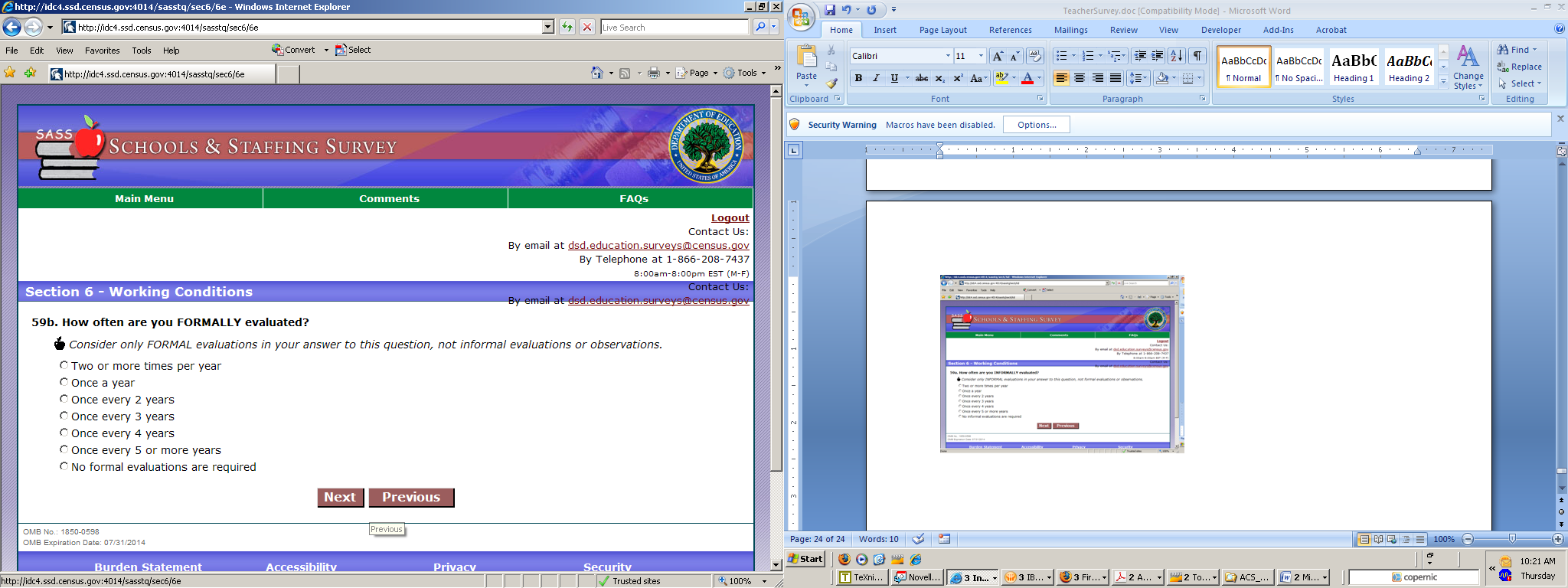Image resolution: width=1568 pixels, height=588 pixels.
Task: Select the 'Once a year' radio button
Action: (x=64, y=382)
